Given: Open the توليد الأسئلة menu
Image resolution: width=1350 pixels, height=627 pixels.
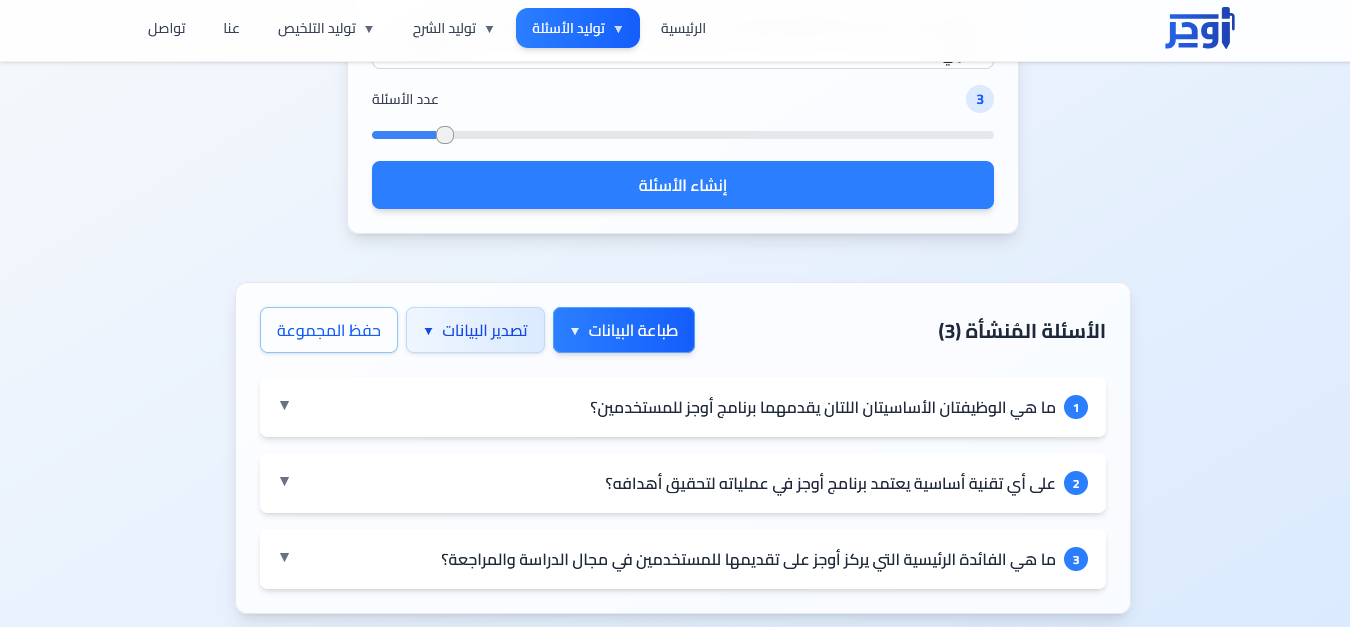Looking at the screenshot, I should coord(578,28).
